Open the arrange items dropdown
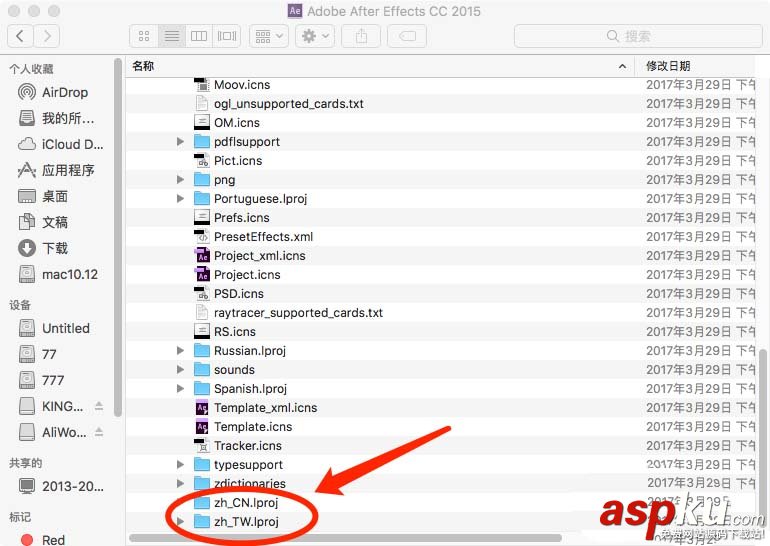770x546 pixels. [x=269, y=36]
